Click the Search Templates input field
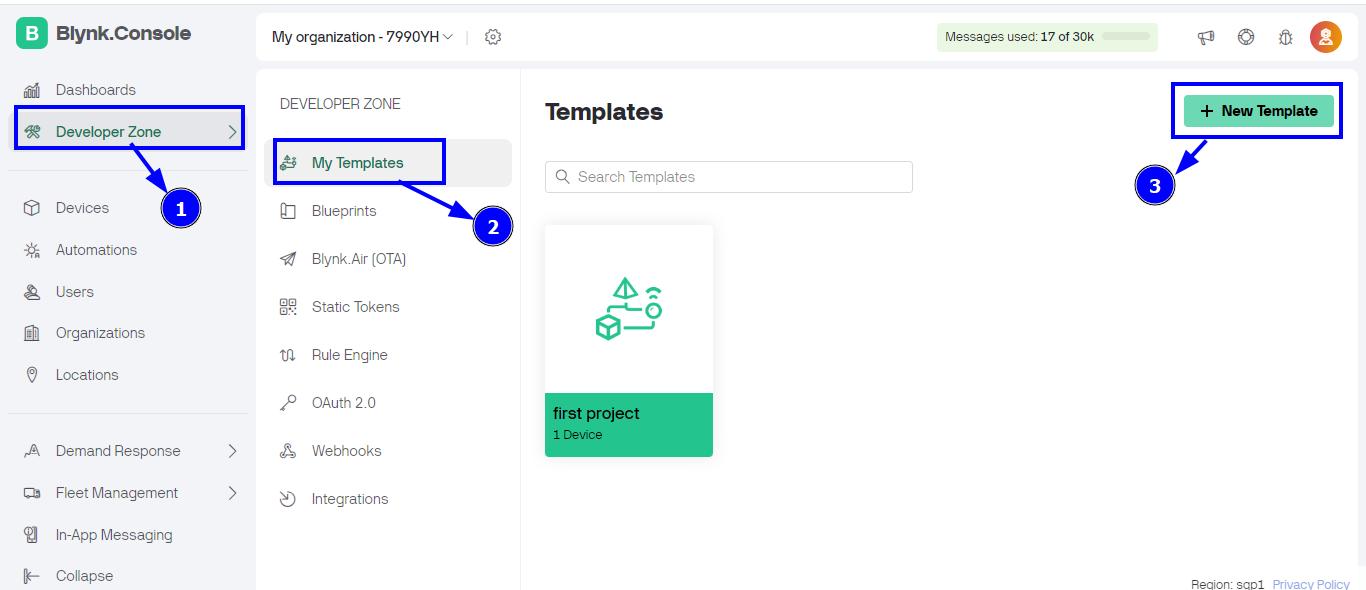 coord(729,177)
